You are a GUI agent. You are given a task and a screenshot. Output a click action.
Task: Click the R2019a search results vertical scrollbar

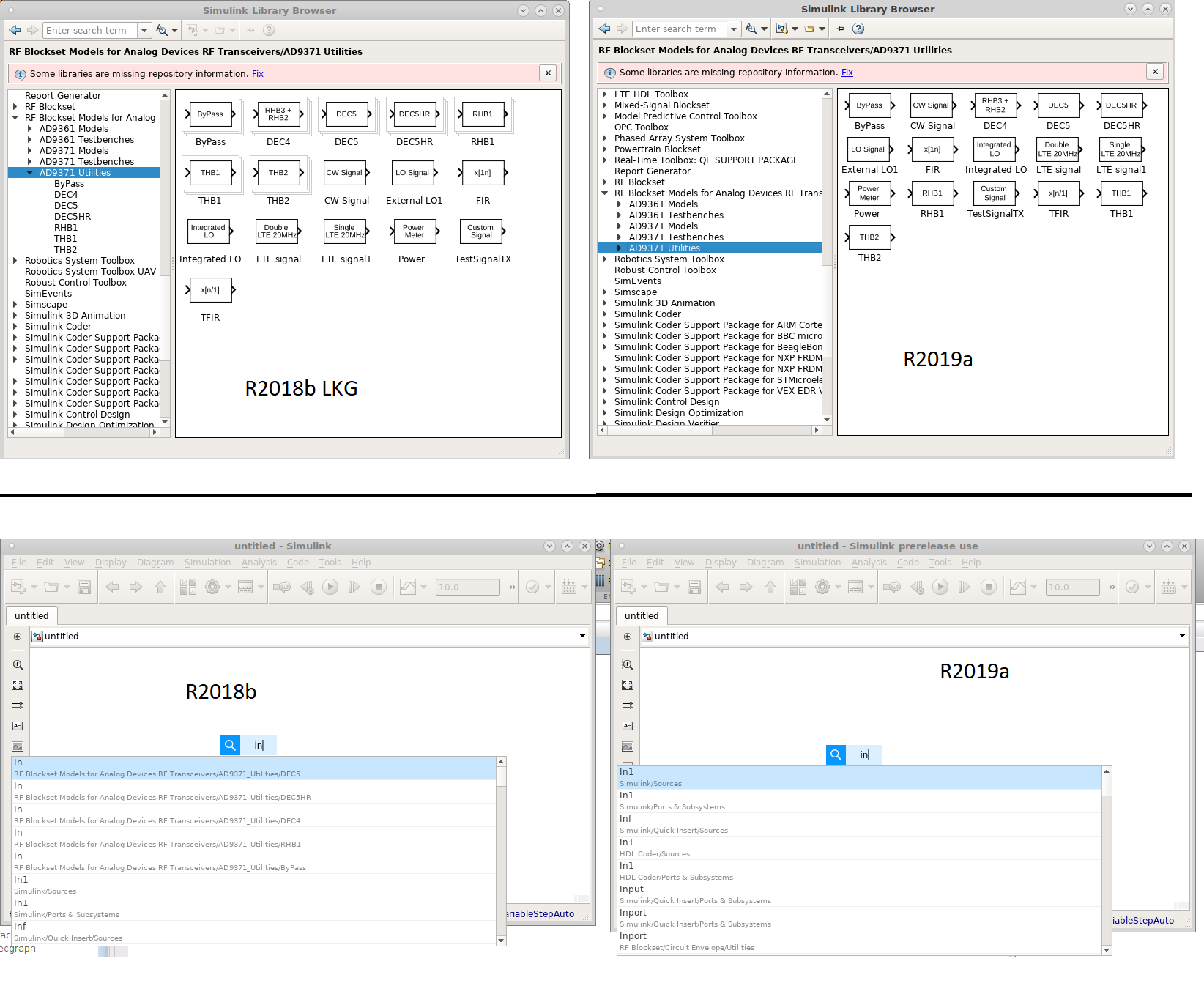click(x=1107, y=861)
